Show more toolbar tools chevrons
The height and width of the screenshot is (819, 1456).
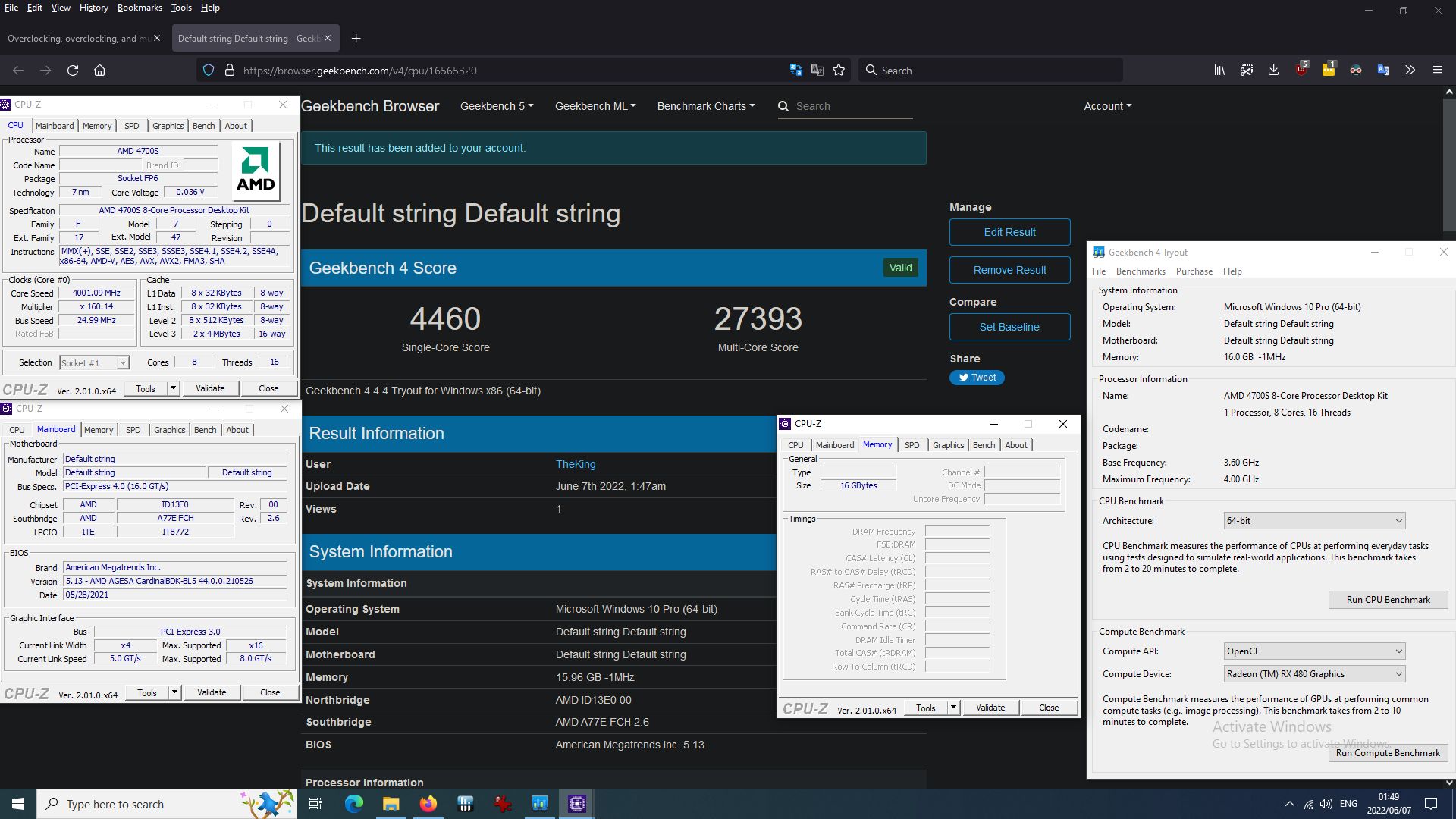(x=1410, y=71)
